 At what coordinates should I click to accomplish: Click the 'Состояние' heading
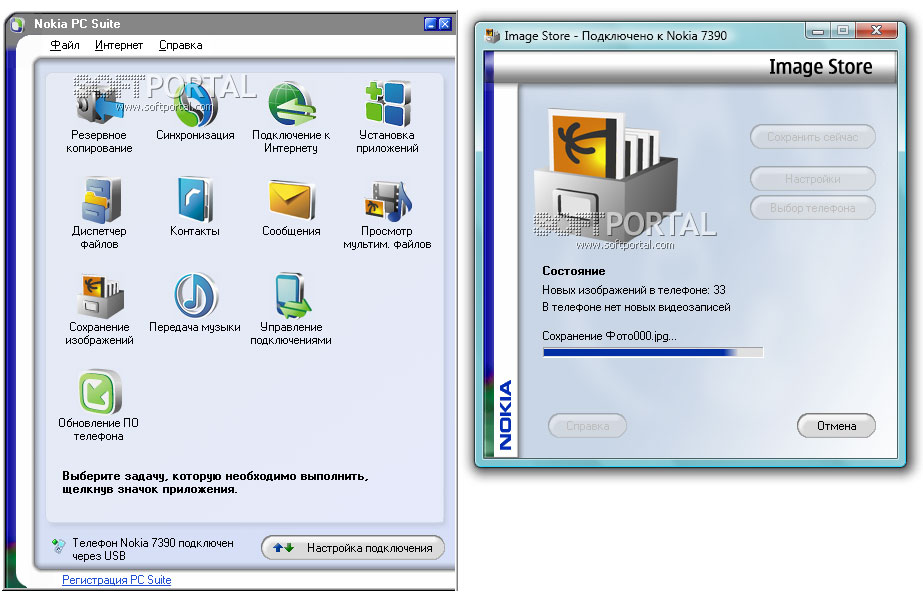tap(573, 271)
